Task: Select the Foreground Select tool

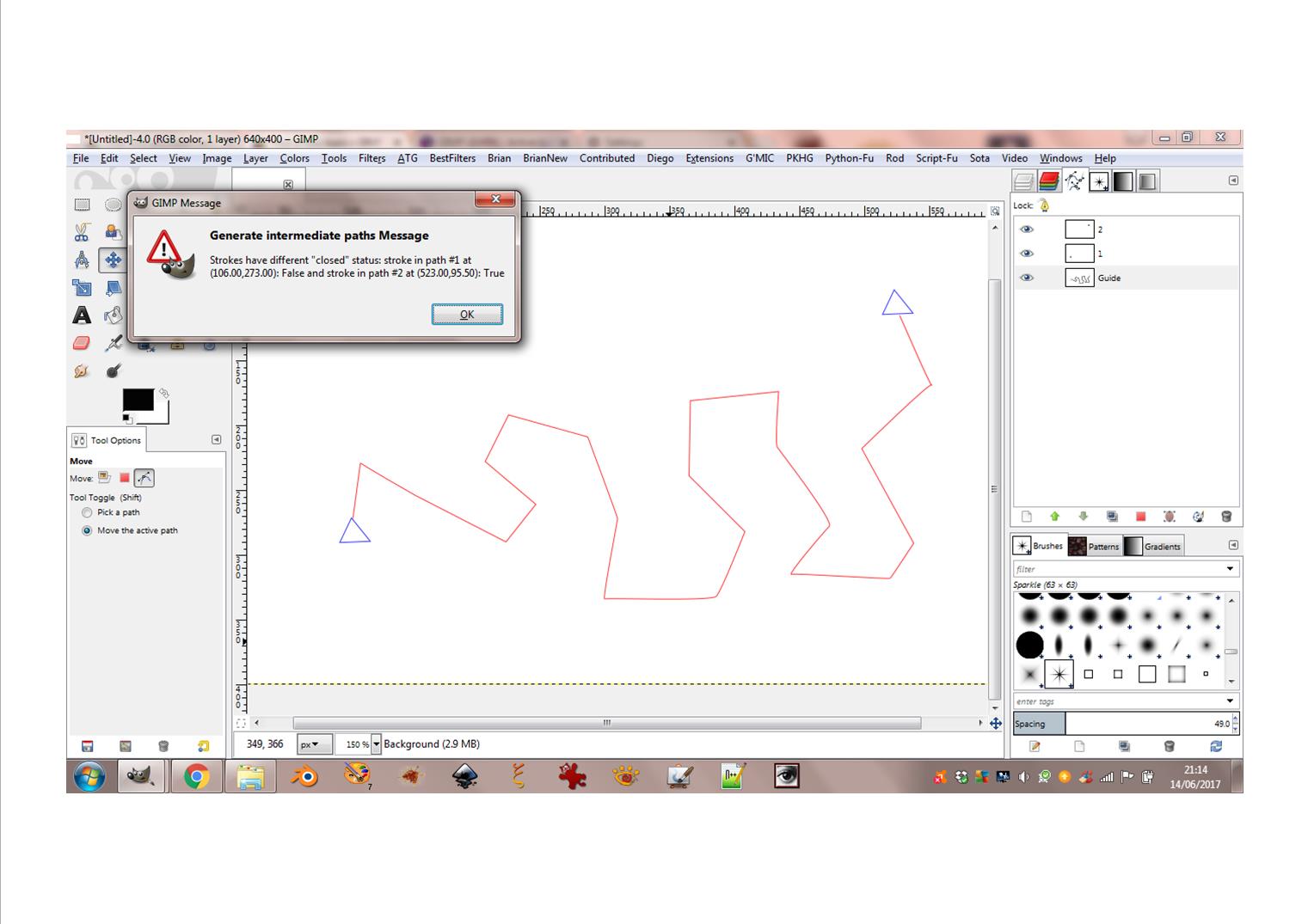Action: point(113,232)
